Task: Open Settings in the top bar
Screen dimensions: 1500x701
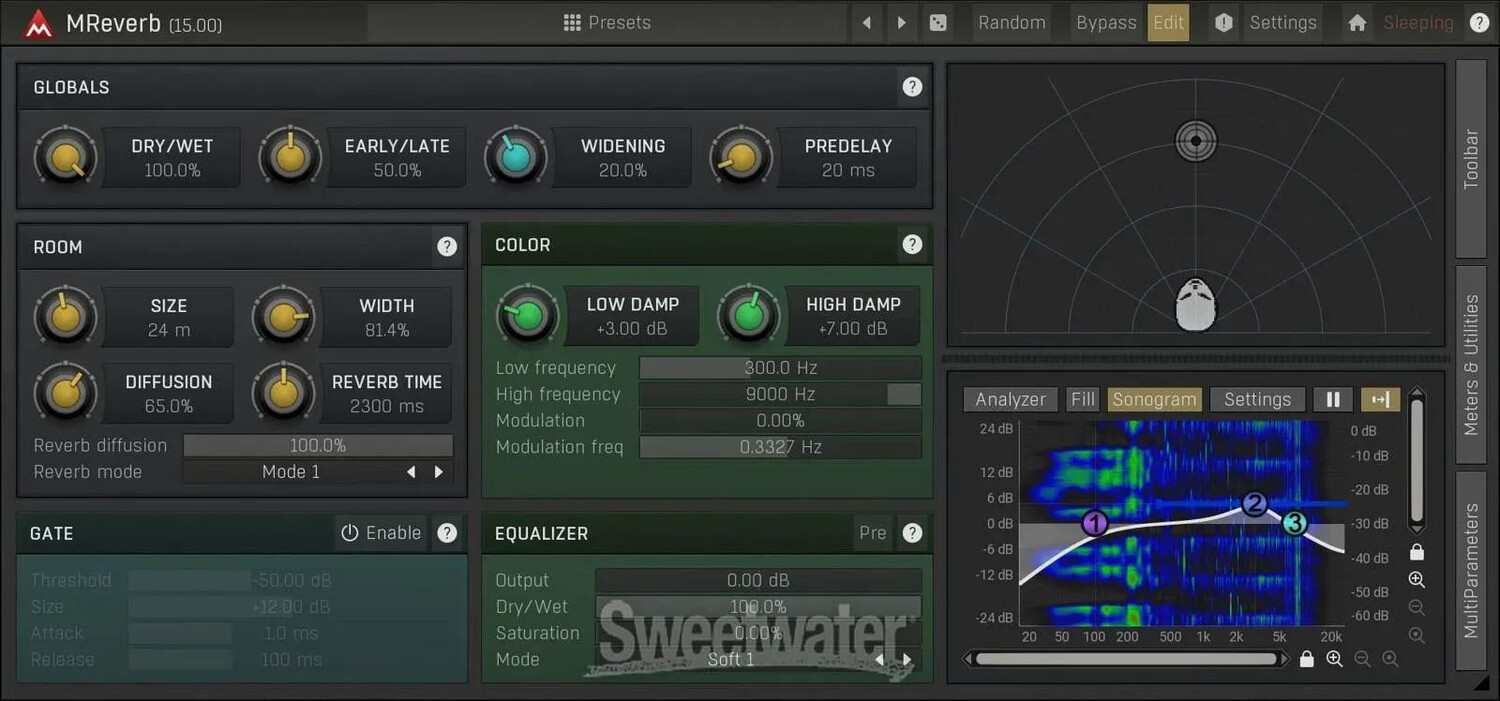Action: click(x=1283, y=22)
